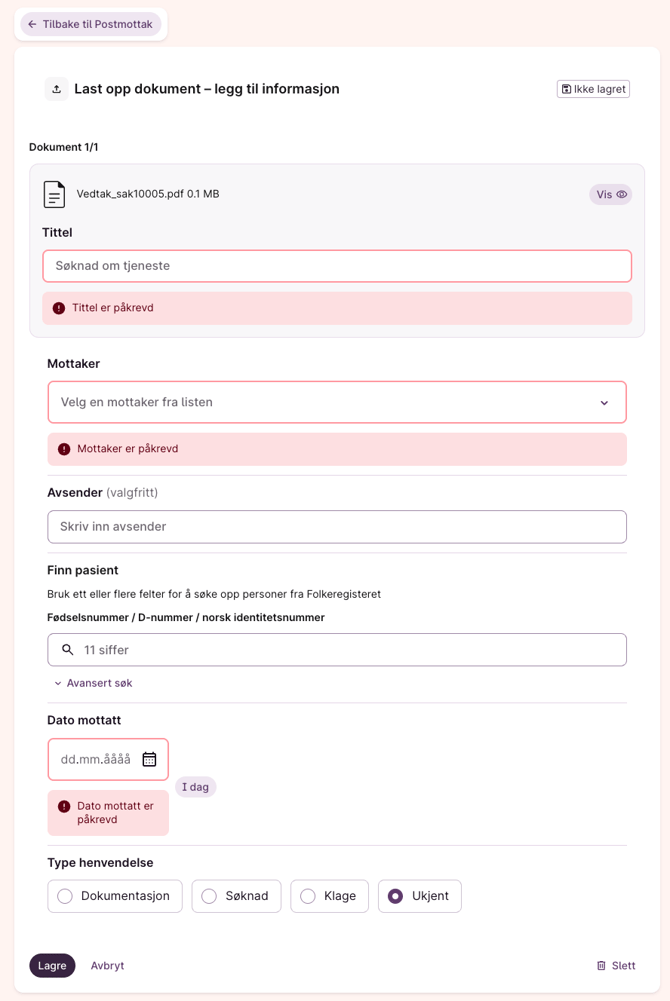Click the Avbryt link

coord(108,966)
